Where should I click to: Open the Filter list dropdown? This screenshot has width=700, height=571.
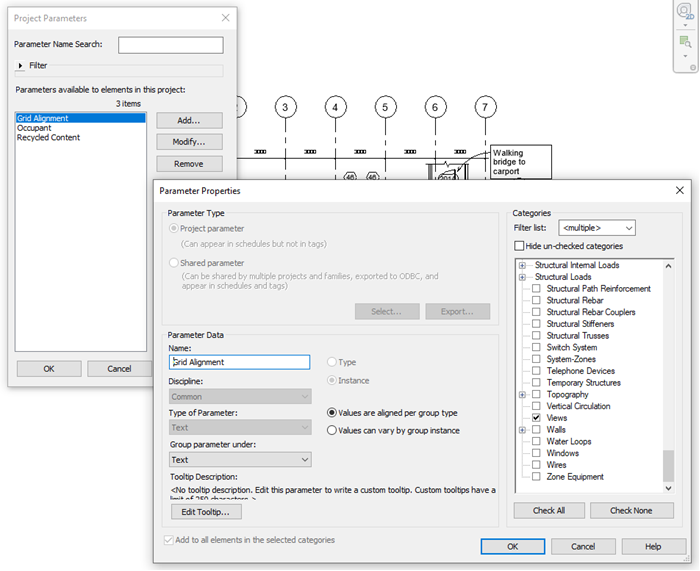pyautogui.click(x=597, y=228)
